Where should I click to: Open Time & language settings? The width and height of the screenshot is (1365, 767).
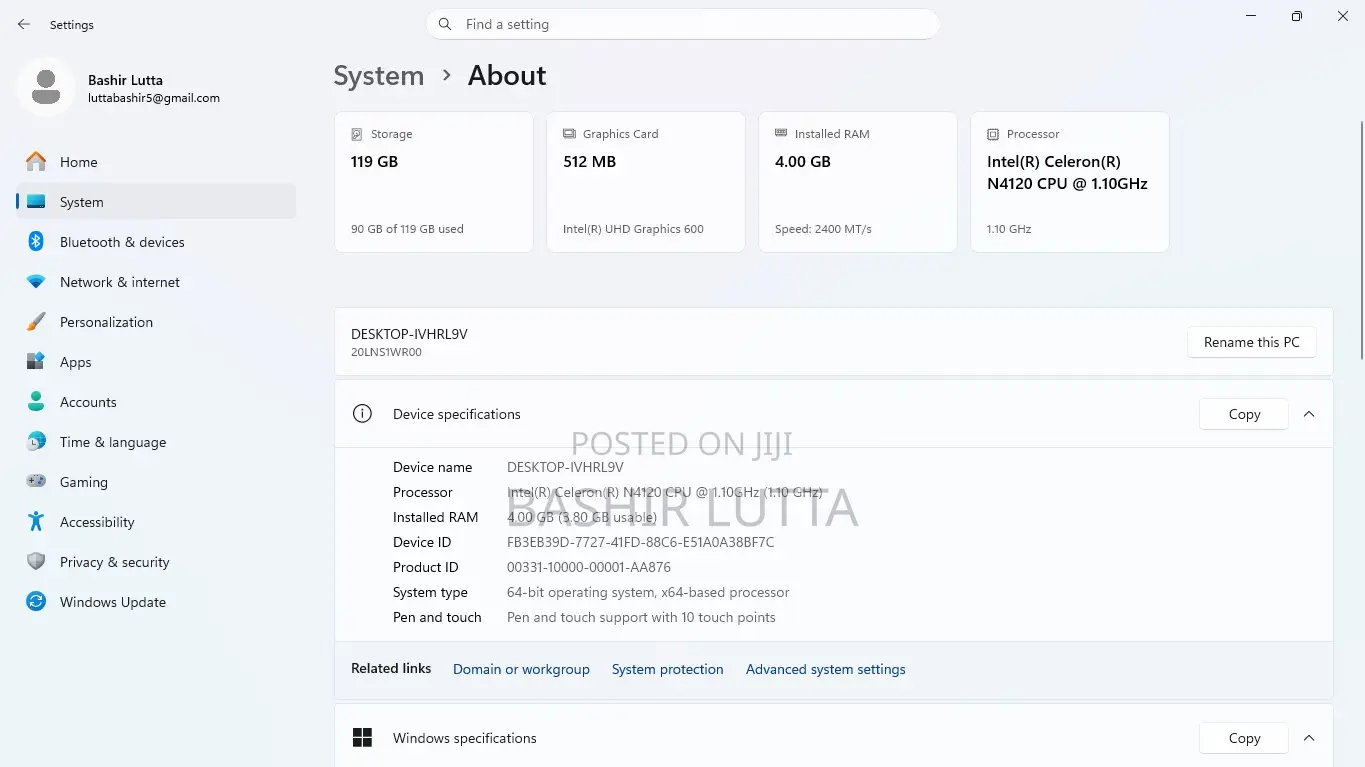(x=156, y=442)
